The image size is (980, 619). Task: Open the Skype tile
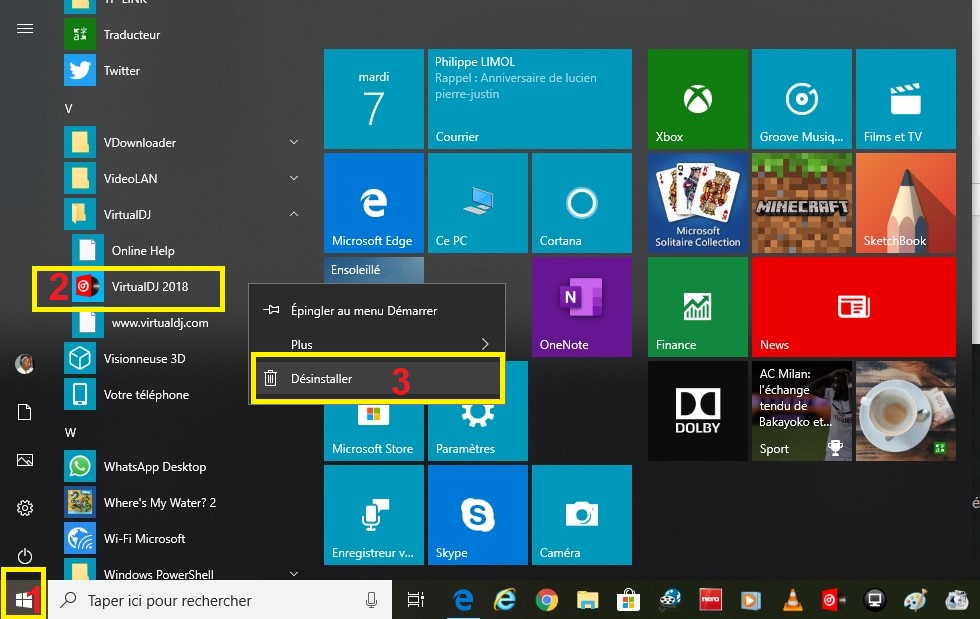pyautogui.click(x=478, y=515)
